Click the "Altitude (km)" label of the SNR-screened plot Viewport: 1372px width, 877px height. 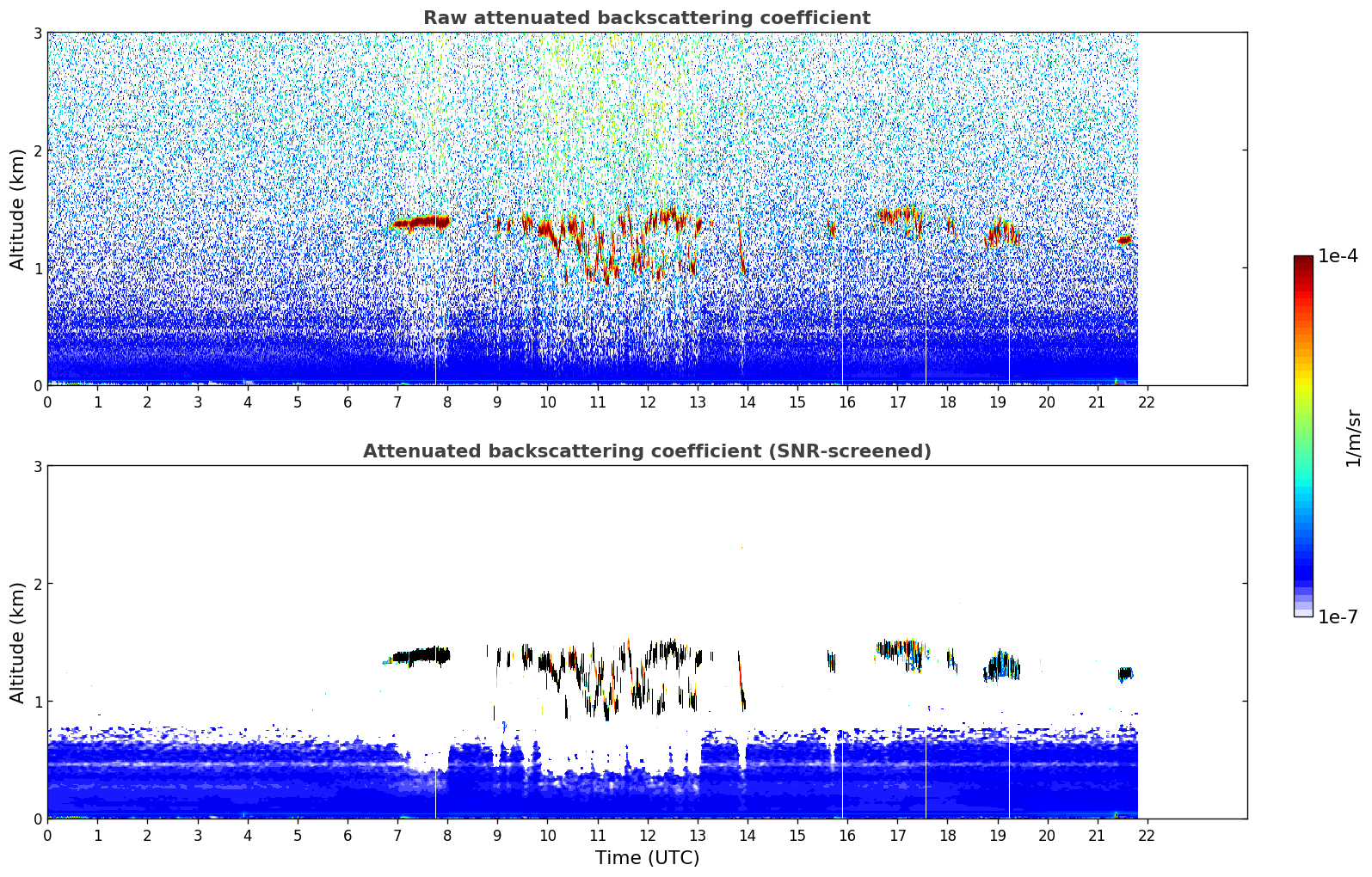tap(18, 642)
